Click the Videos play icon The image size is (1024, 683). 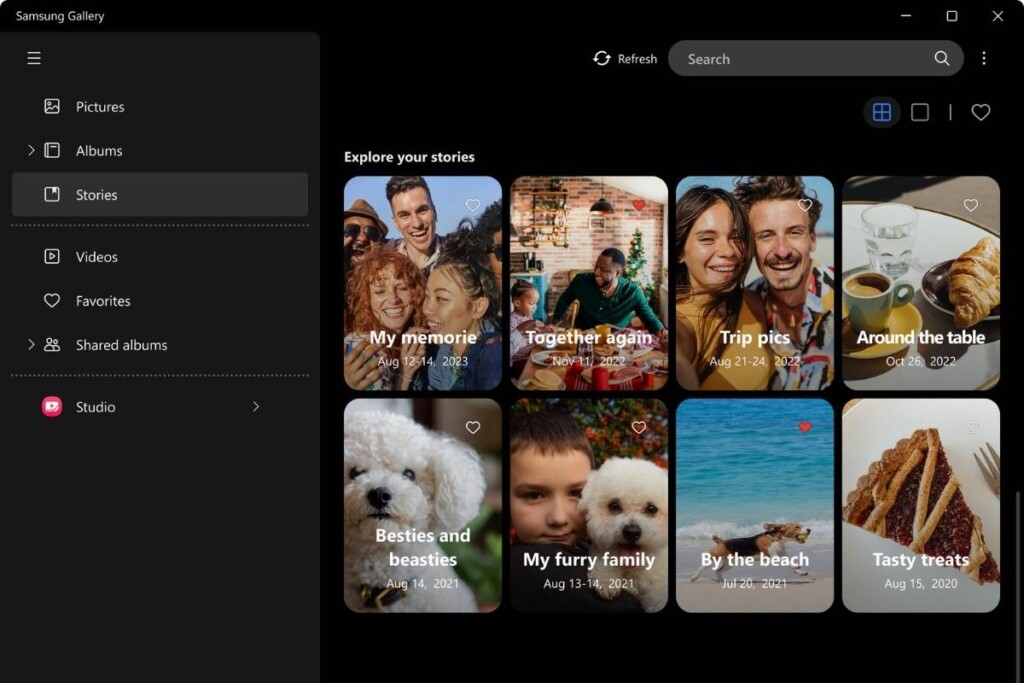pyautogui.click(x=52, y=256)
